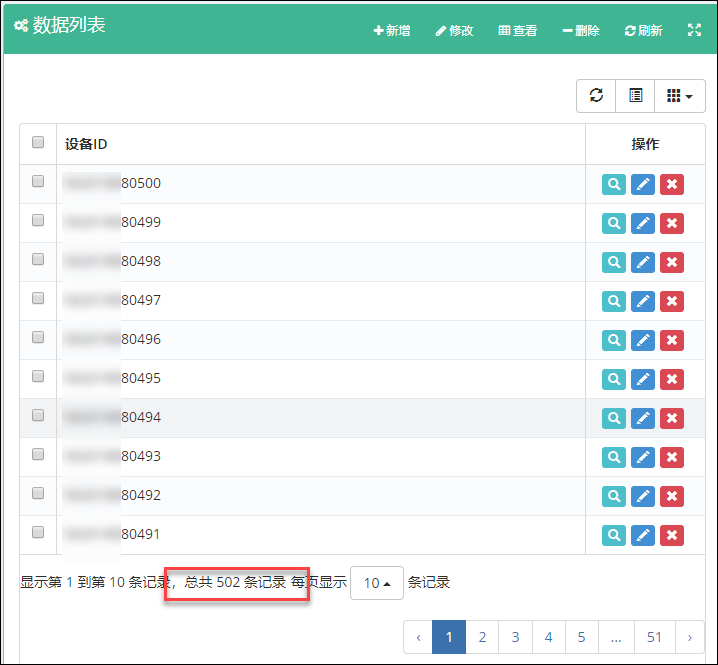Click the 修改 edit button in header
This screenshot has height=665, width=718.
click(x=454, y=31)
